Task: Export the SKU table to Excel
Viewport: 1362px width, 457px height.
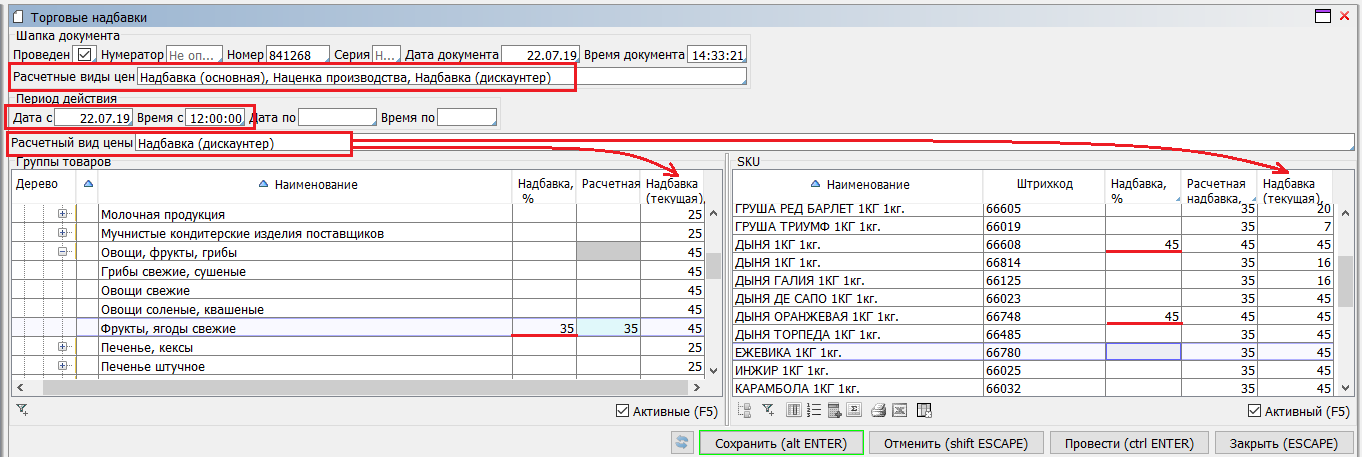Action: tap(899, 410)
